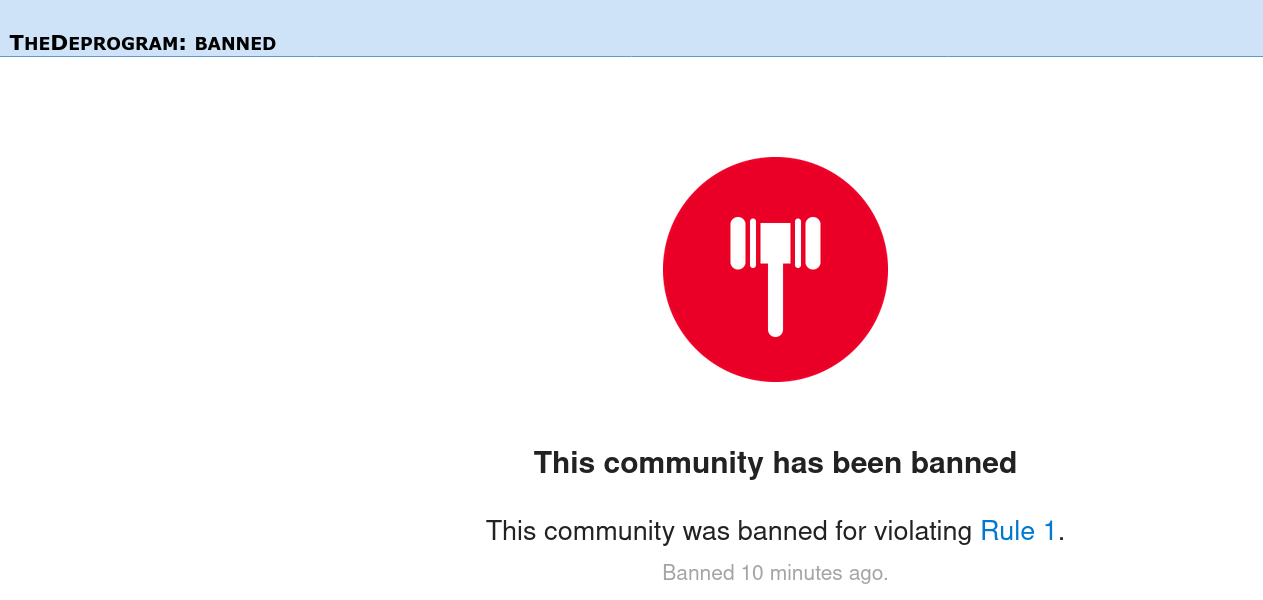Click the red area beneath the gavel handle

pos(775,358)
